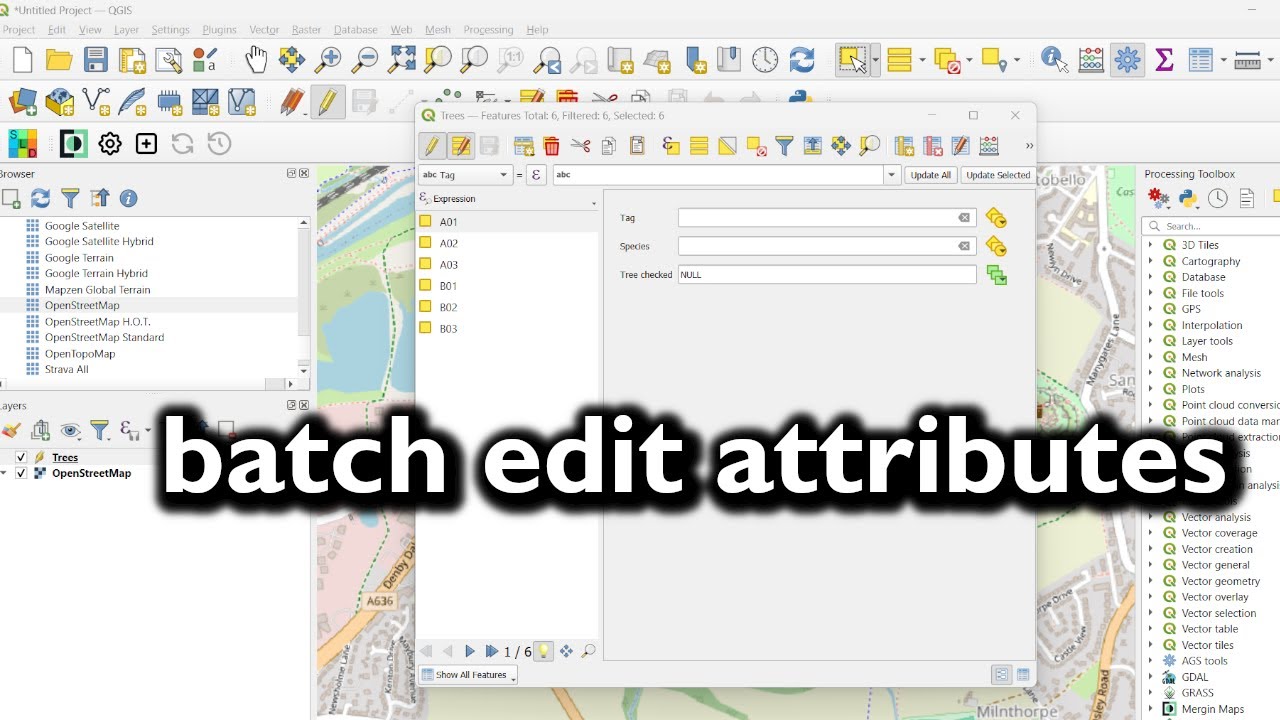Screen dimensions: 1280x720
Task: Click the Python console icon
Action: point(799,98)
